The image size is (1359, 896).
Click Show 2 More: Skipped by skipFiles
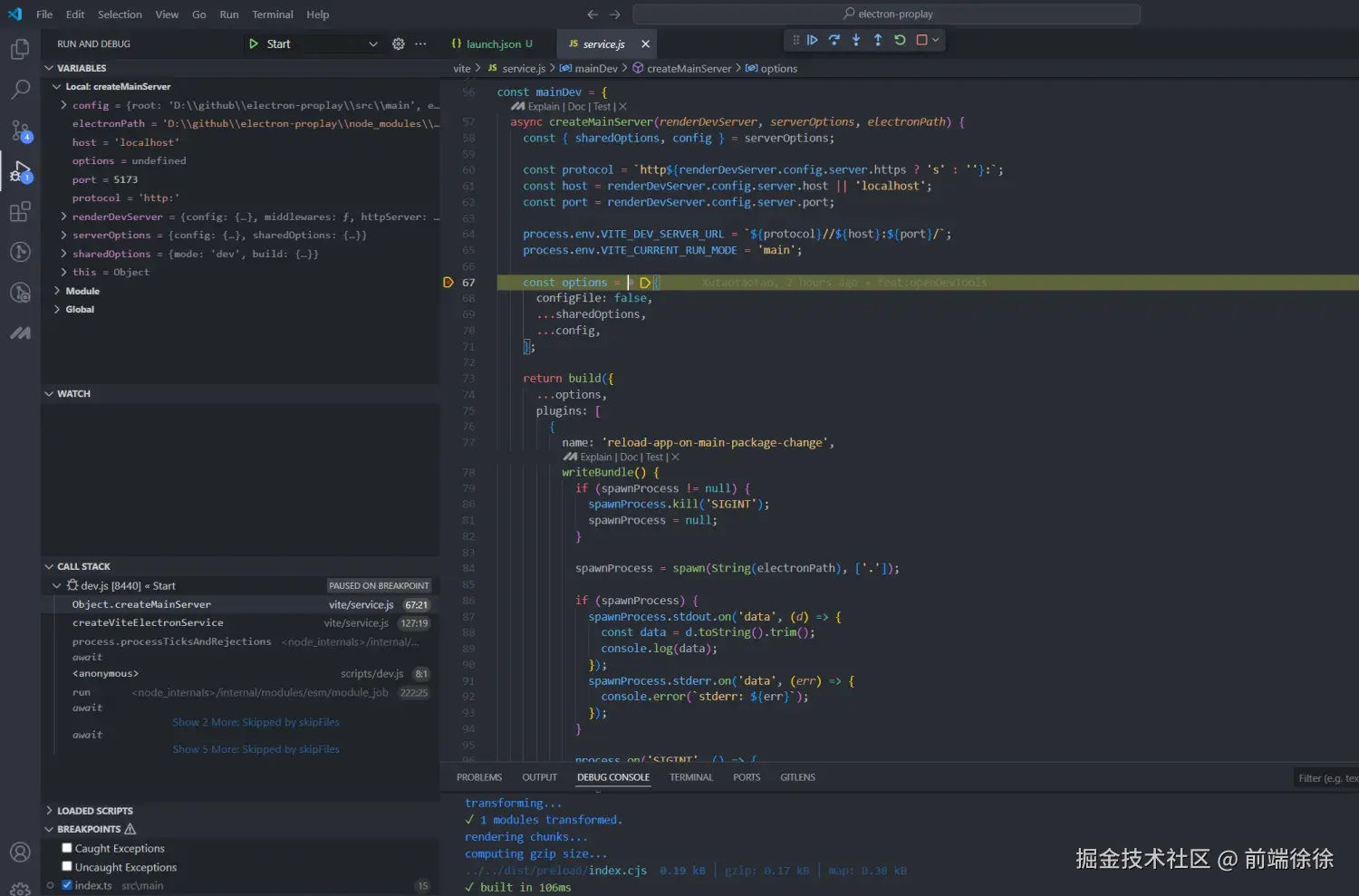(256, 722)
